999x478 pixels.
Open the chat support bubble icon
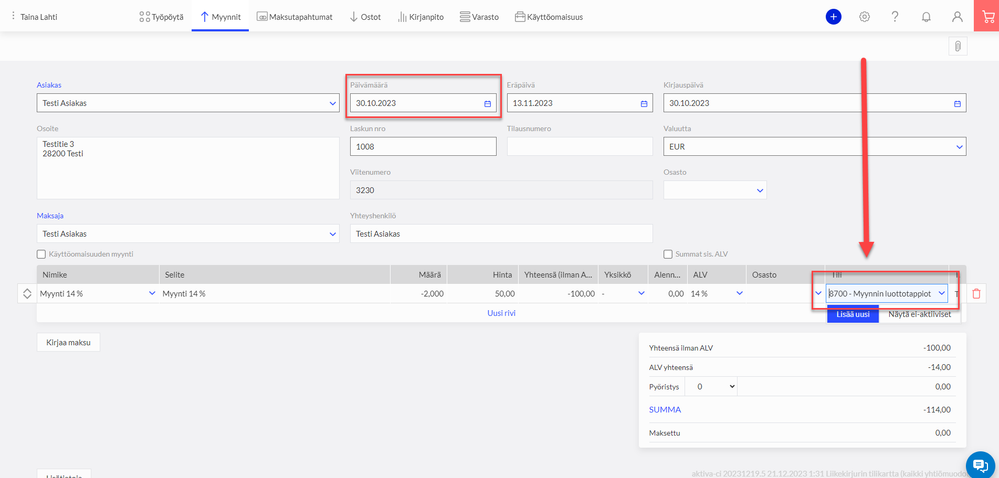[x=980, y=464]
